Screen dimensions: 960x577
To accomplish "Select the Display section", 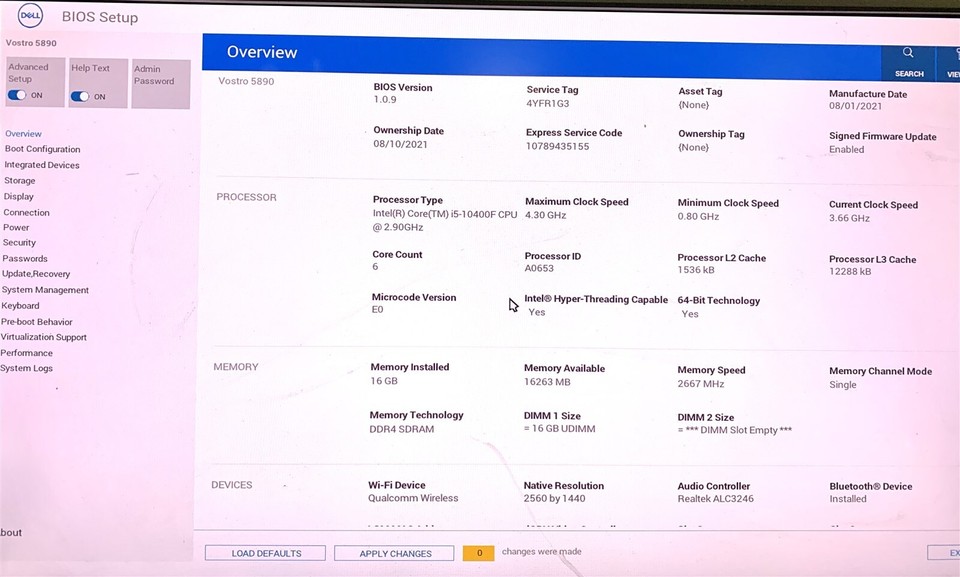I will point(18,197).
